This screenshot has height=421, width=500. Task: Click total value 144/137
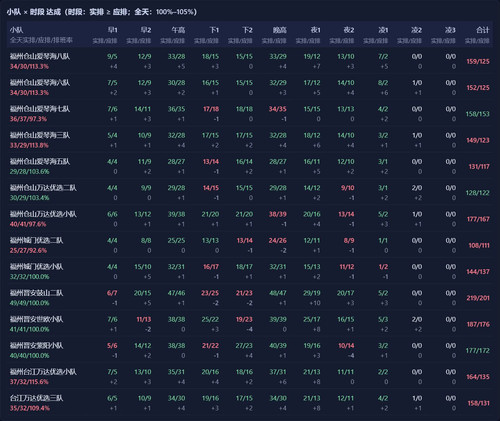(x=478, y=272)
